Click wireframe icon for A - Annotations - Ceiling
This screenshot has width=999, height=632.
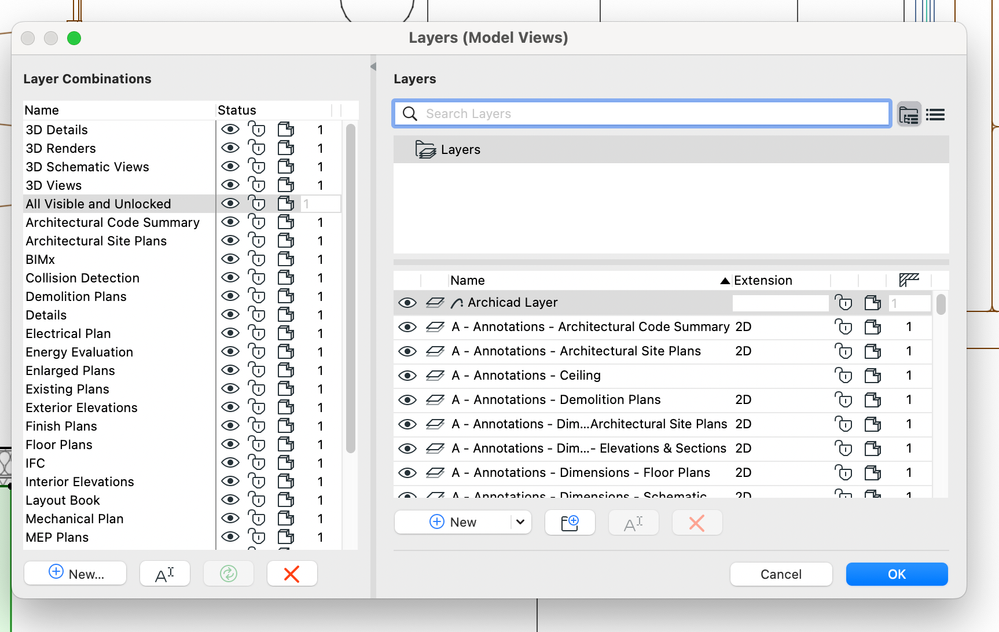[x=873, y=376]
